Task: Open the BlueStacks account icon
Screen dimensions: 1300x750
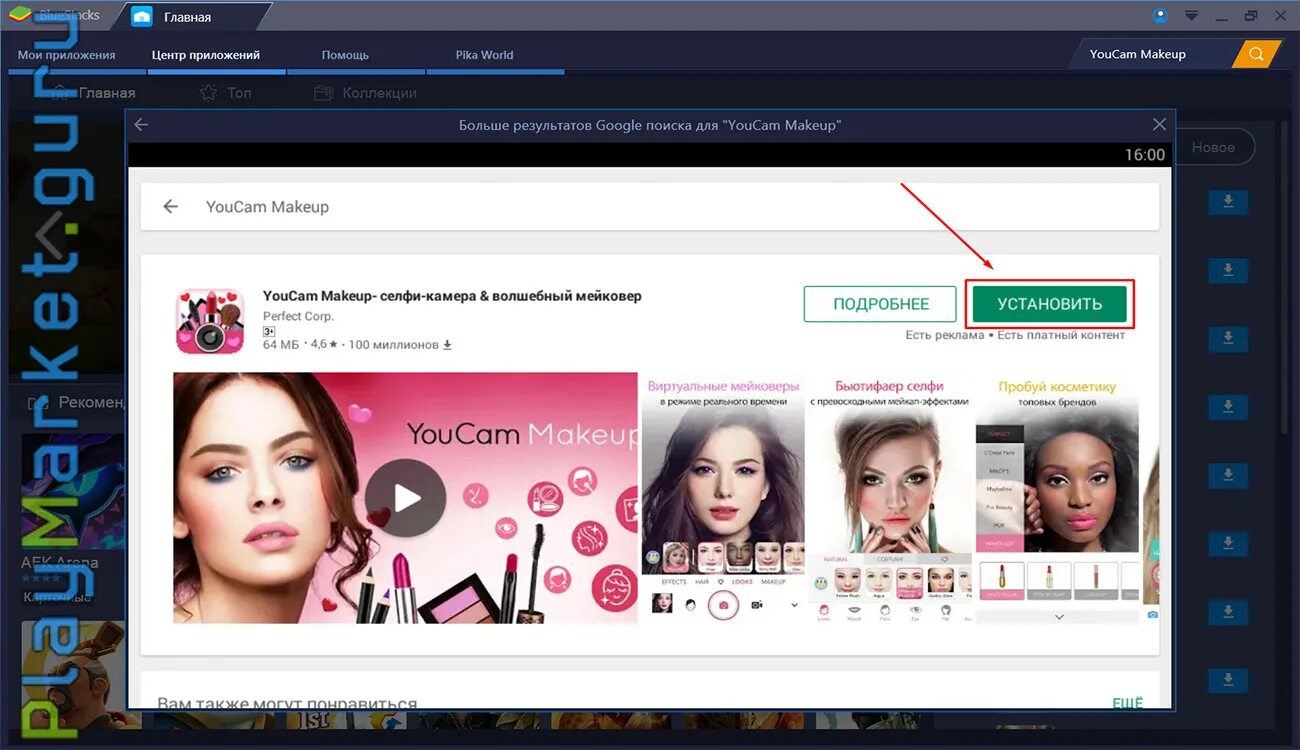Action: coord(1160,15)
